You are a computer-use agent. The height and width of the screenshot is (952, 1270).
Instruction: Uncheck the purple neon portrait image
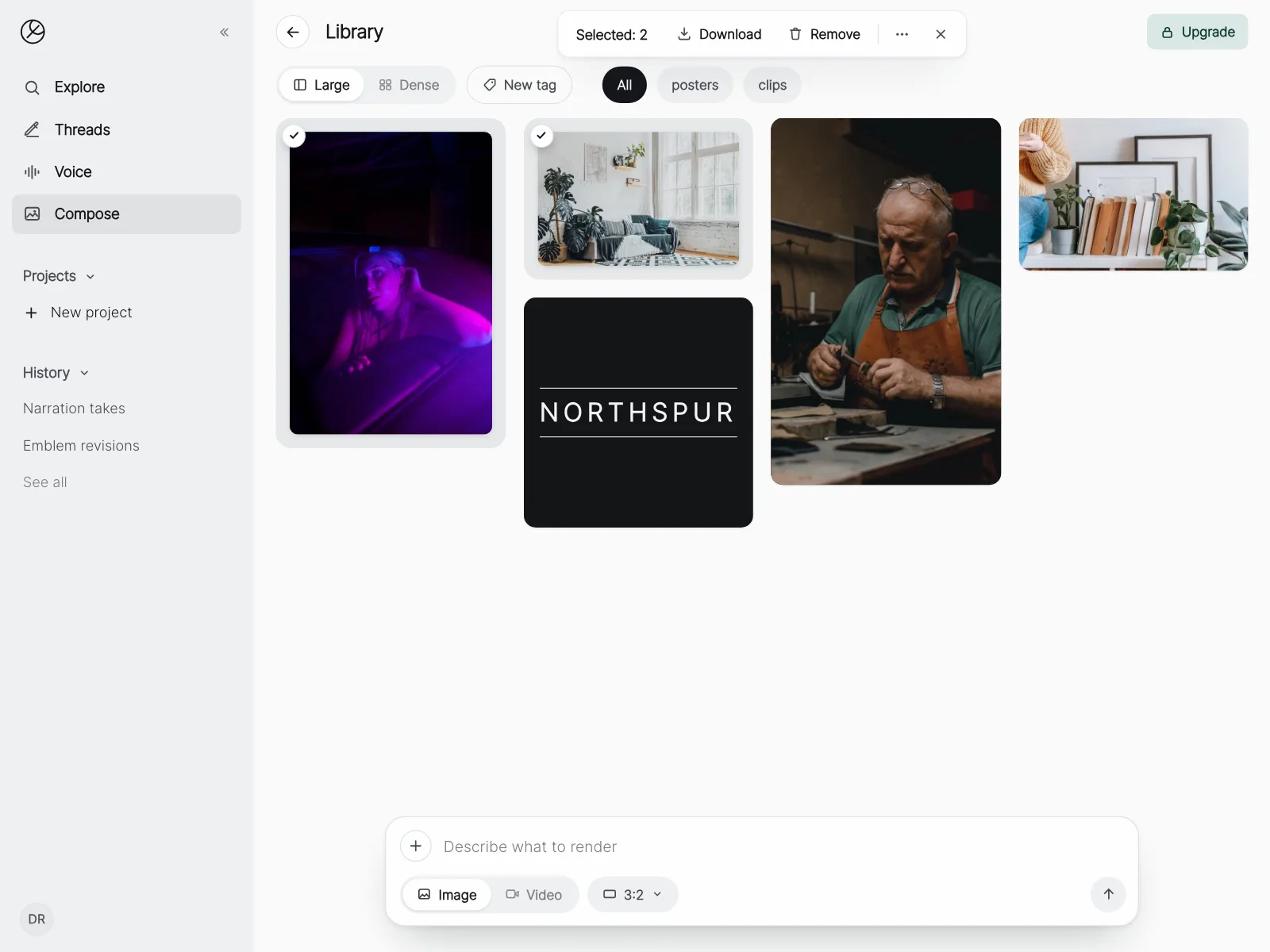click(x=294, y=136)
